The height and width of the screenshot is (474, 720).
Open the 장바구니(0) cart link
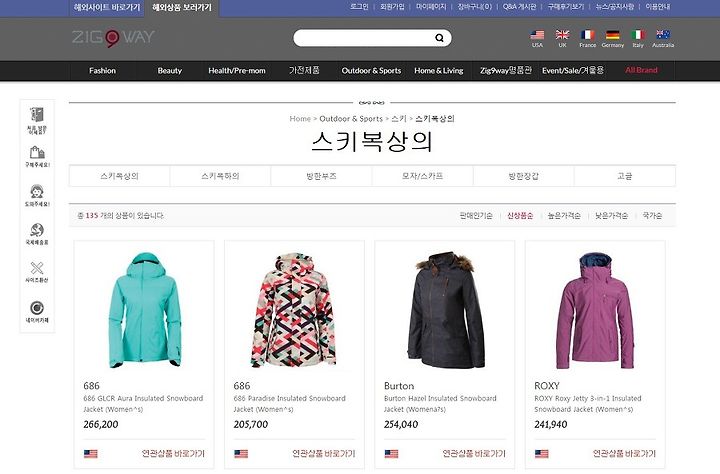coord(474,7)
